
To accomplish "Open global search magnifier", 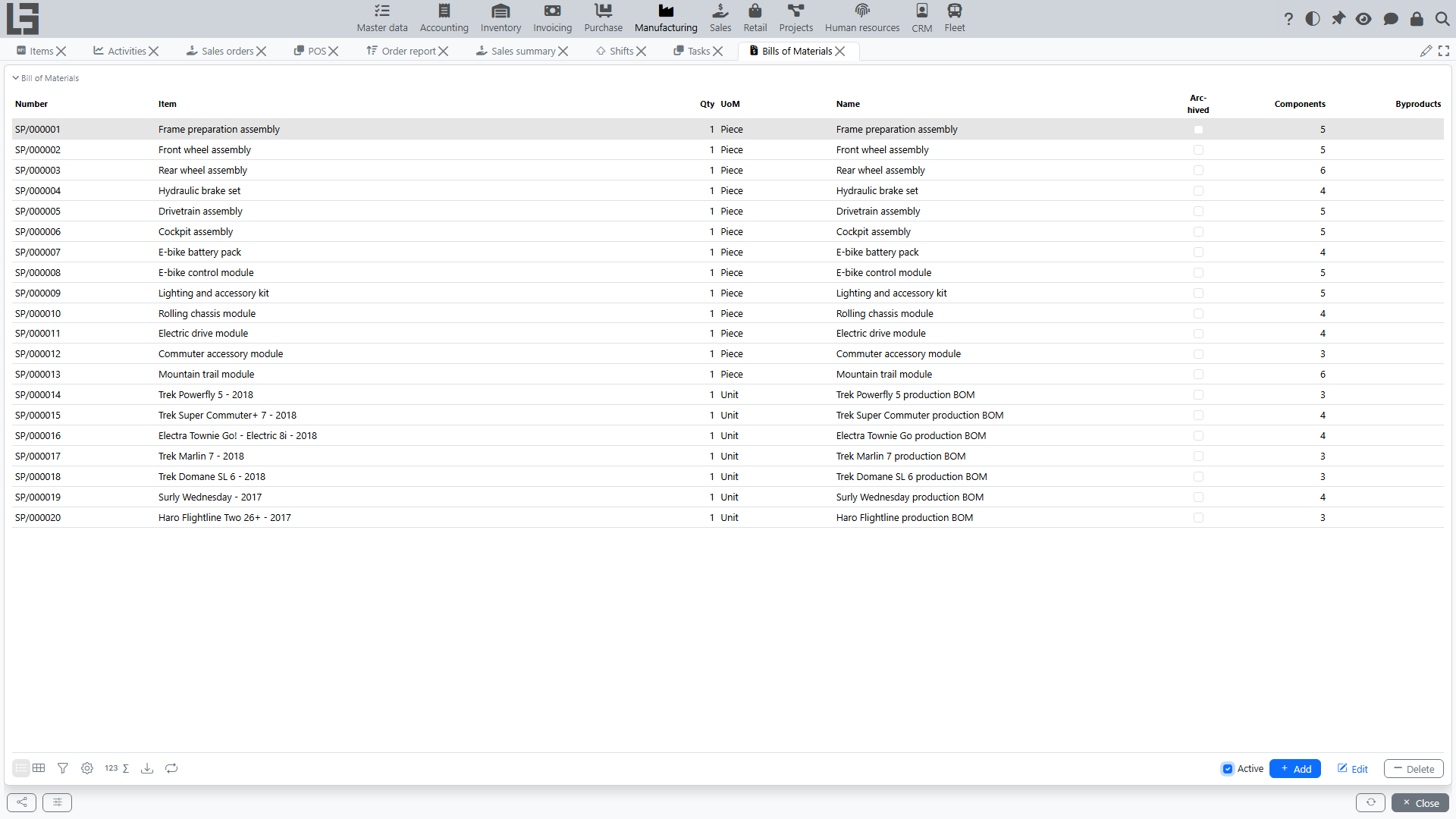I will (1442, 19).
